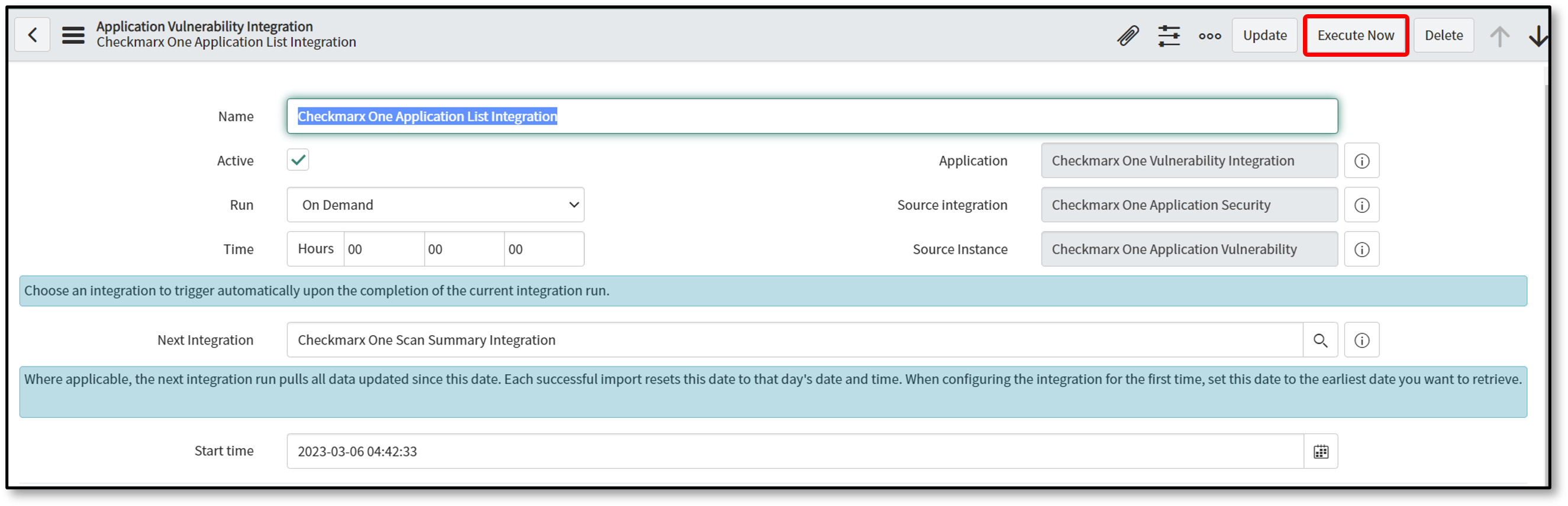1568x506 pixels.
Task: Show info for the Source integration field
Action: point(1361,206)
